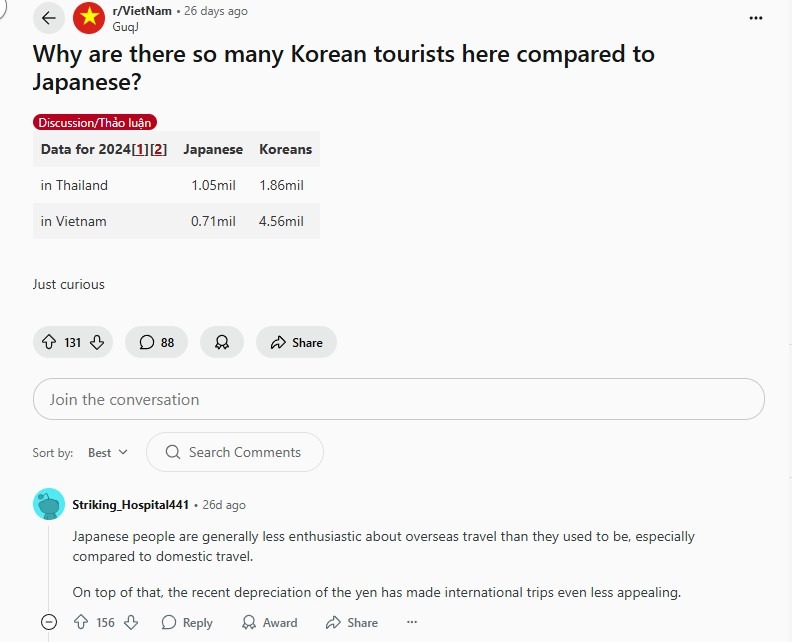The height and width of the screenshot is (642, 792).
Task: Click Join the conversation field
Action: point(398,399)
